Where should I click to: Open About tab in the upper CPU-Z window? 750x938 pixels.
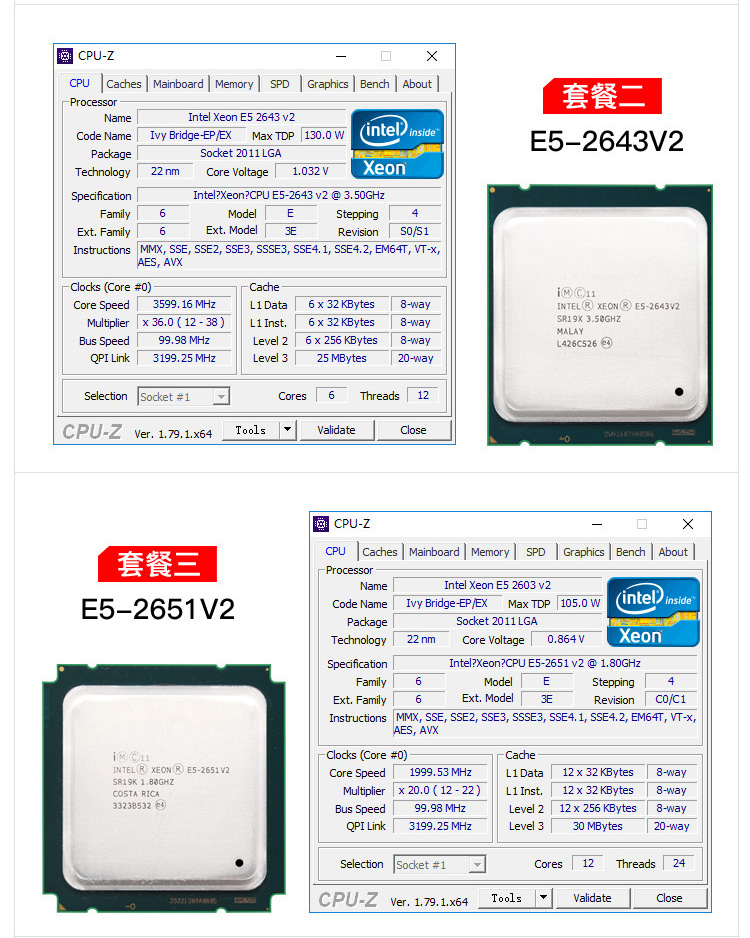point(417,84)
